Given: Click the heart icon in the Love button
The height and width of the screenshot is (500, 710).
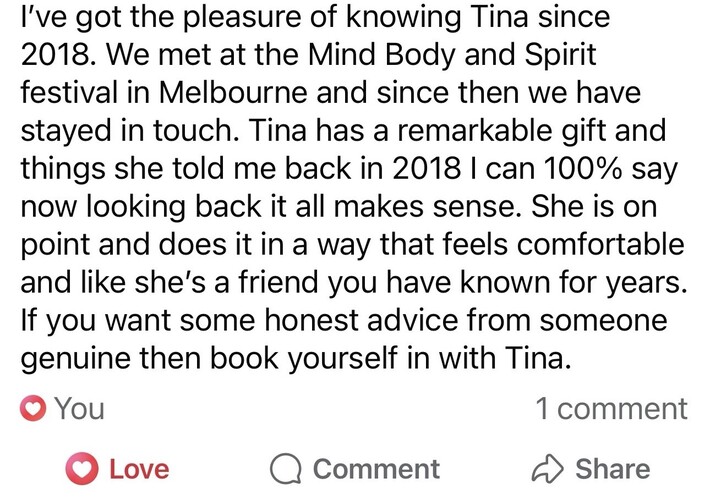Looking at the screenshot, I should (x=83, y=469).
